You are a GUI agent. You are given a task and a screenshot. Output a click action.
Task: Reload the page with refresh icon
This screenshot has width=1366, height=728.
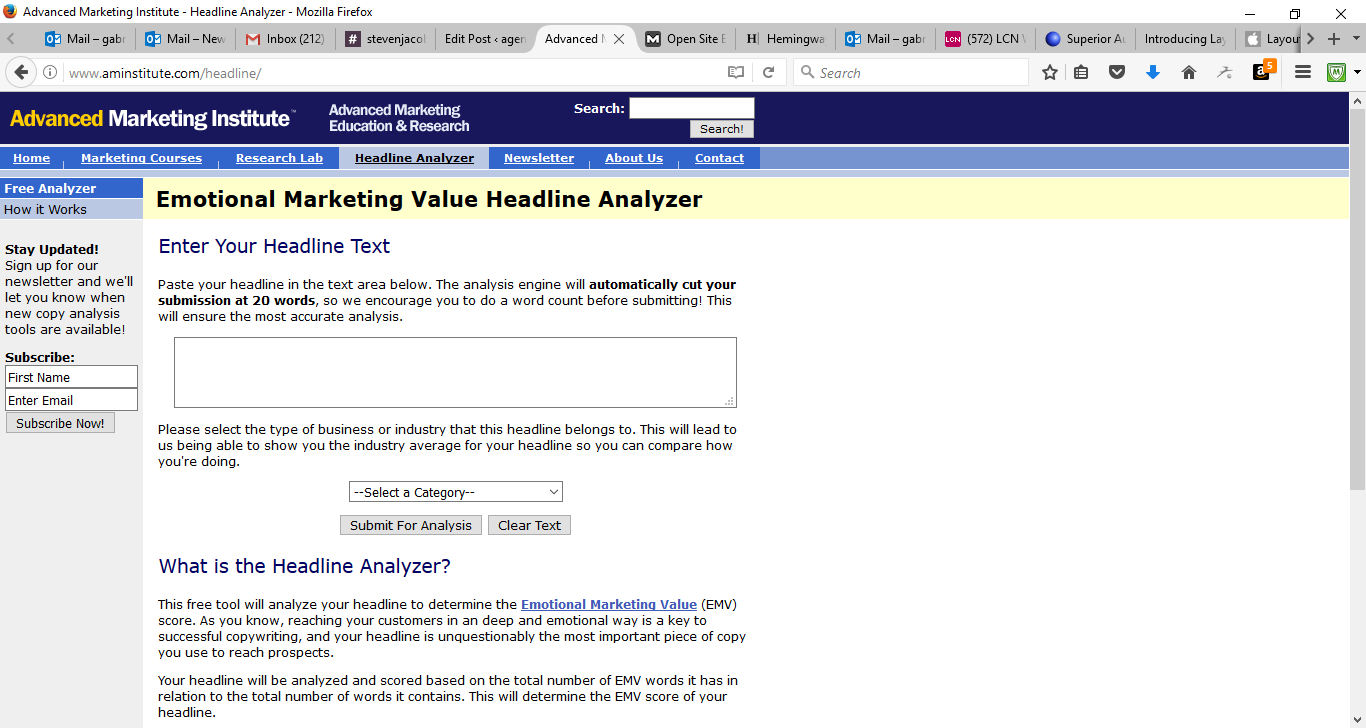click(x=768, y=73)
